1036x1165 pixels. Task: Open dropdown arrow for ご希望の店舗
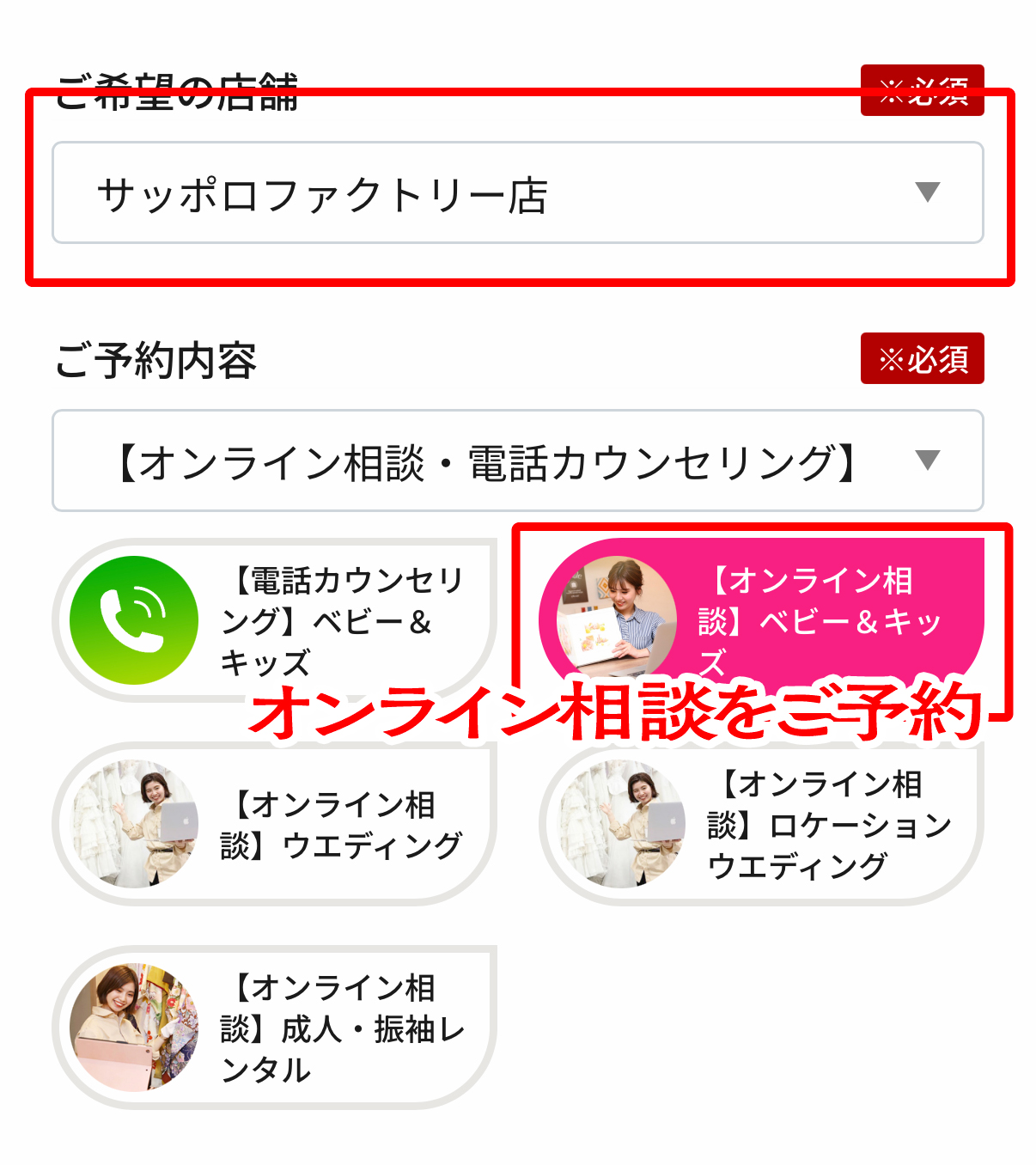pos(928,192)
